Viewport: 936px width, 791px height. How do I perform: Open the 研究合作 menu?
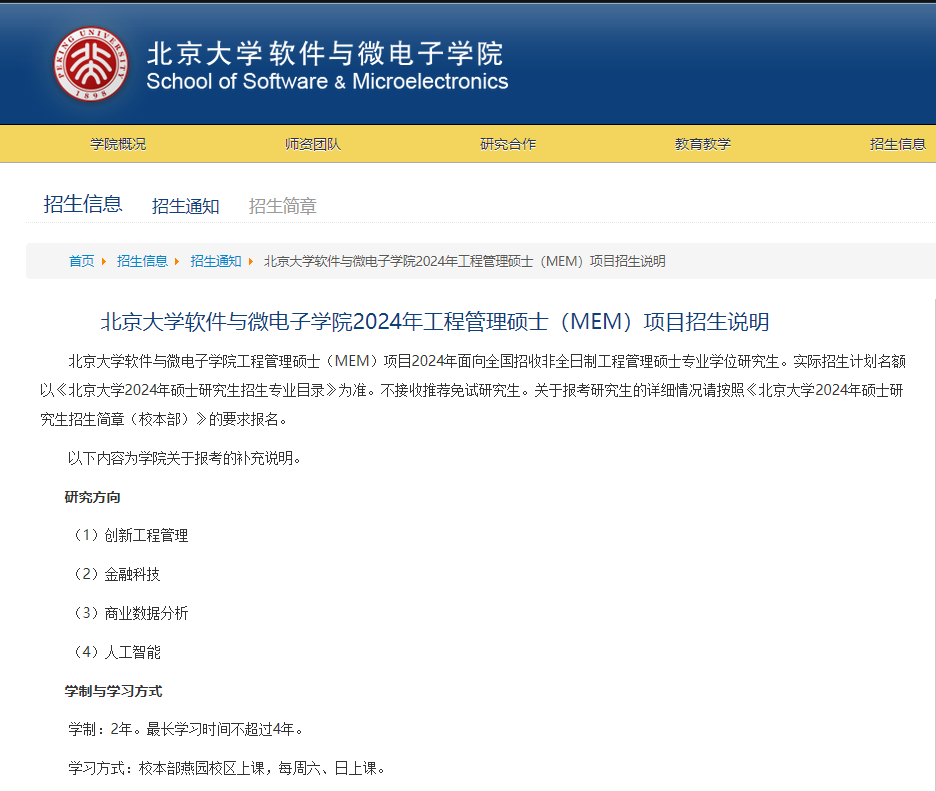pos(508,144)
